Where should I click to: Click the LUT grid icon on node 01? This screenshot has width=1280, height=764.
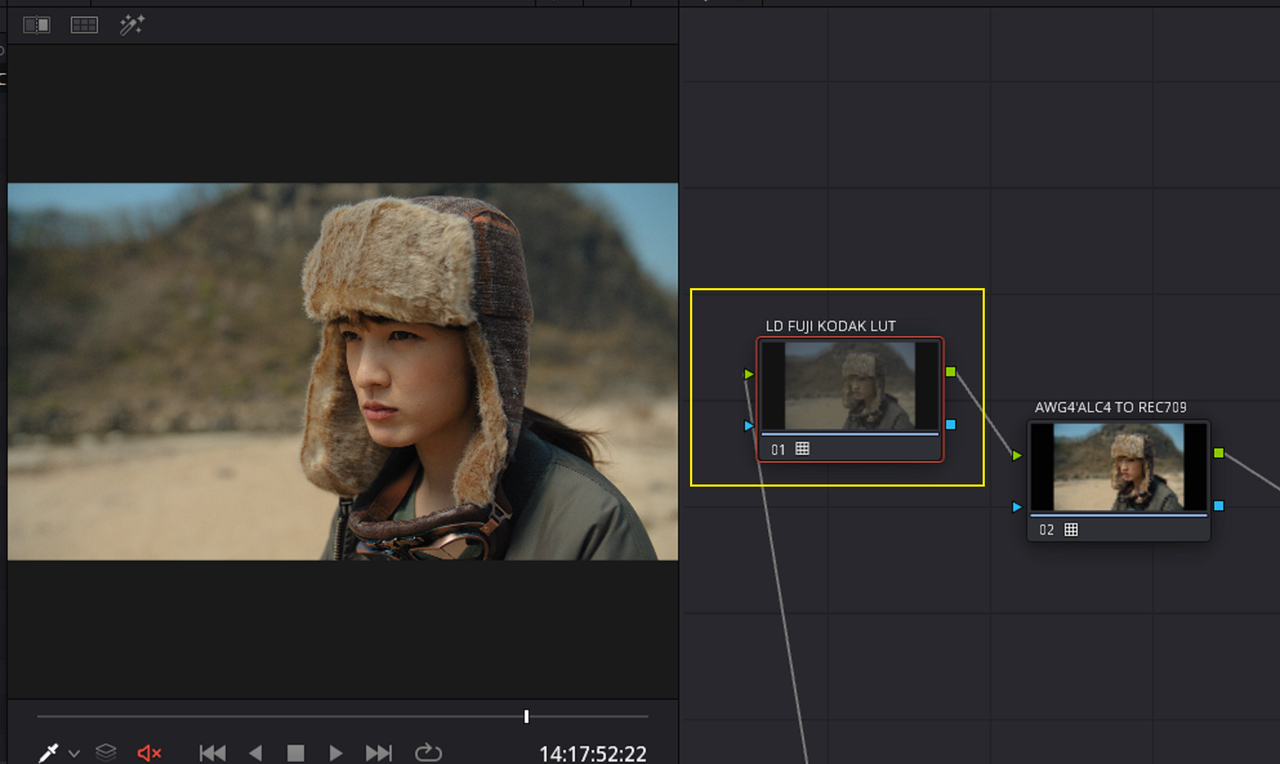[802, 449]
